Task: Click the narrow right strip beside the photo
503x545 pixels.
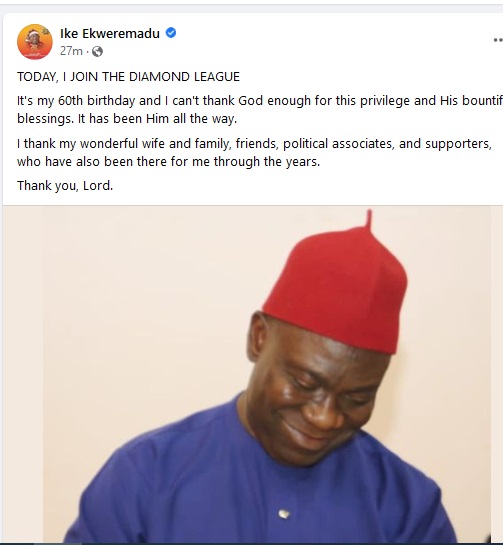Action: click(497, 374)
